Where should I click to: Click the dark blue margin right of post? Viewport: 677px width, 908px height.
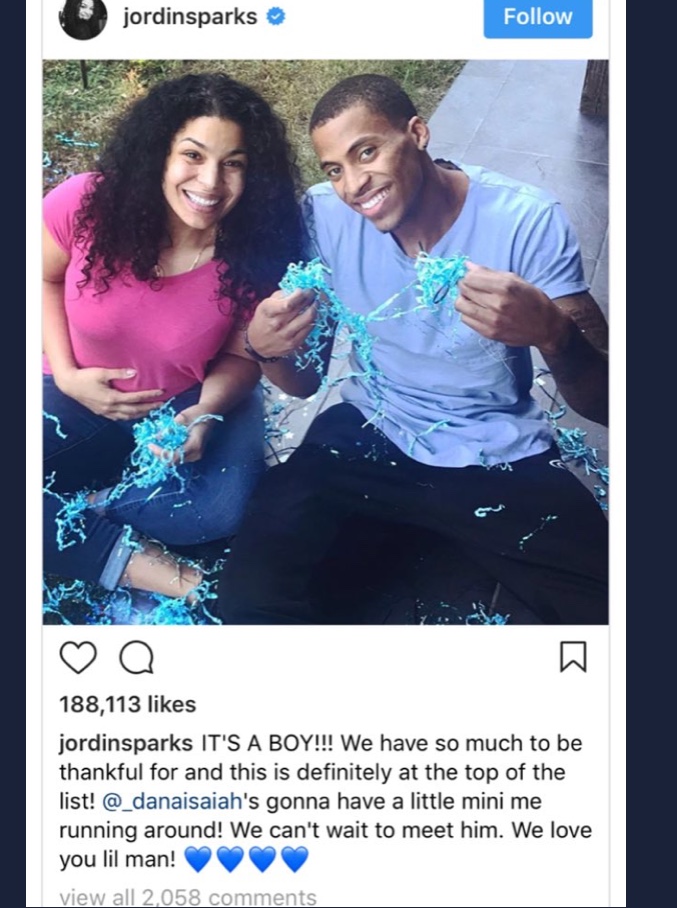point(652,454)
